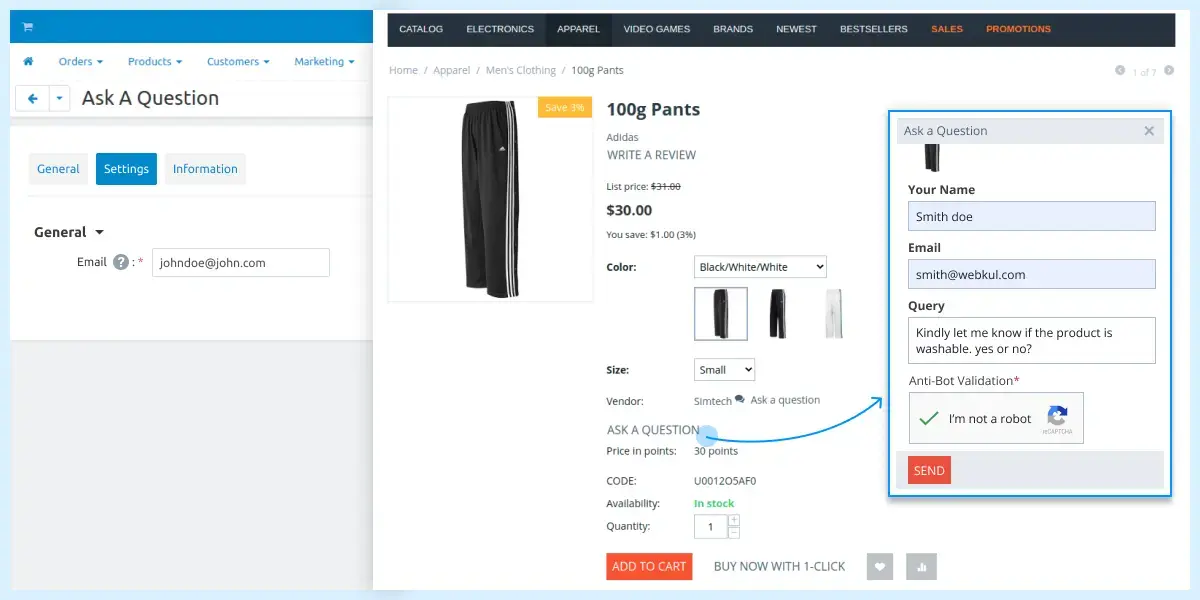
Task: Expand the Orders menu
Action: [80, 62]
